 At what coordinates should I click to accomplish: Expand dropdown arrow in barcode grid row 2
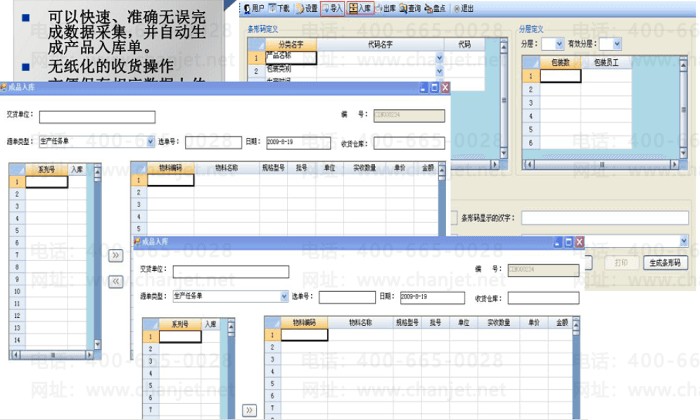click(x=439, y=71)
